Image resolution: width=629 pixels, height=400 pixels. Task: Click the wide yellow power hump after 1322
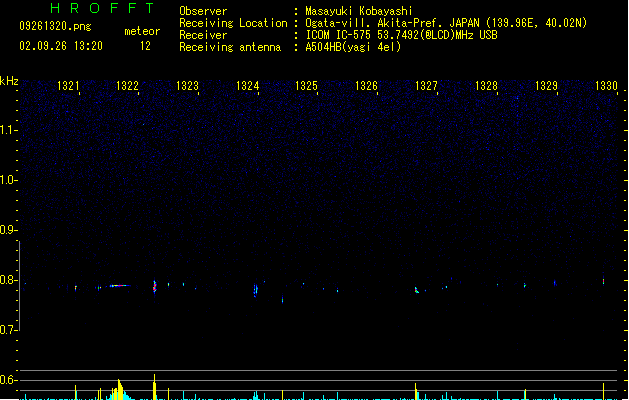[x=120, y=390]
